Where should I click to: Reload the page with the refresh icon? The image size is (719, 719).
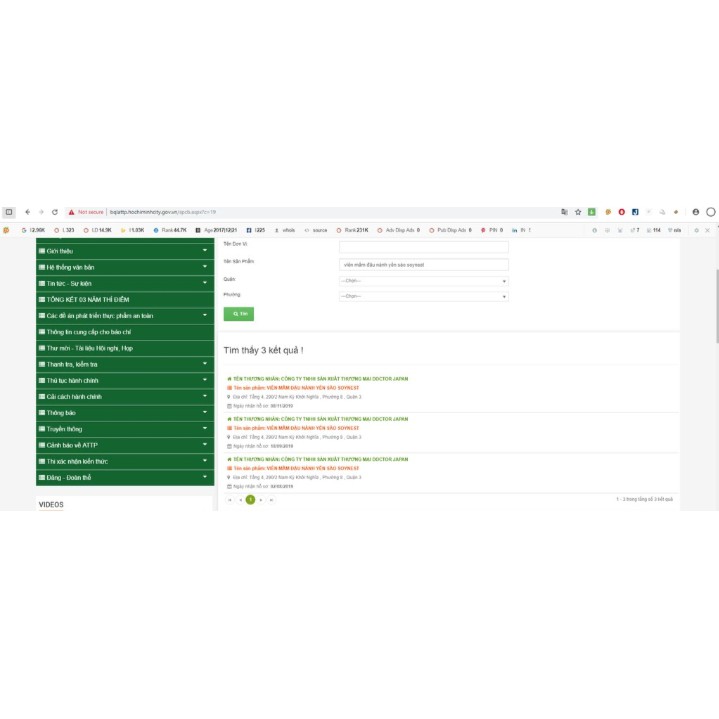(55, 212)
